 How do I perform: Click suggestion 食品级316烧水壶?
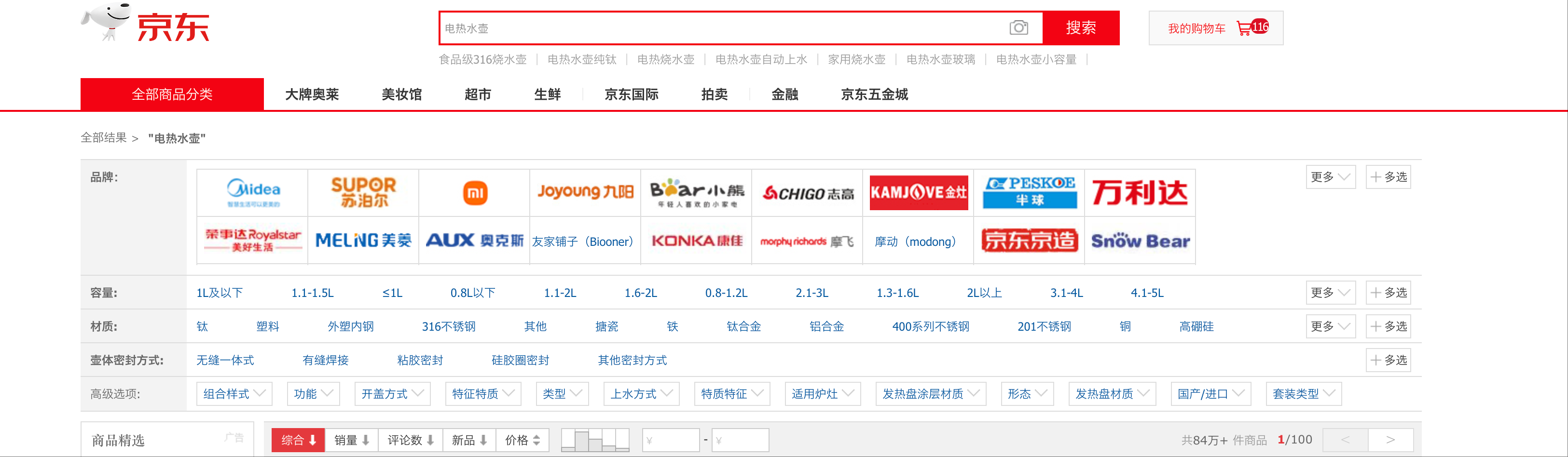tap(482, 60)
